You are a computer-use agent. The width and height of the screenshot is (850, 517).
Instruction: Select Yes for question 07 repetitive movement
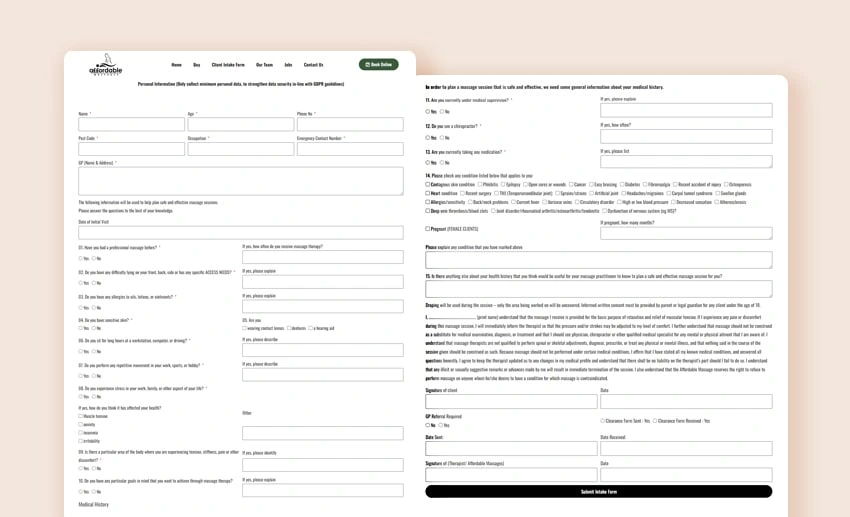coord(81,376)
